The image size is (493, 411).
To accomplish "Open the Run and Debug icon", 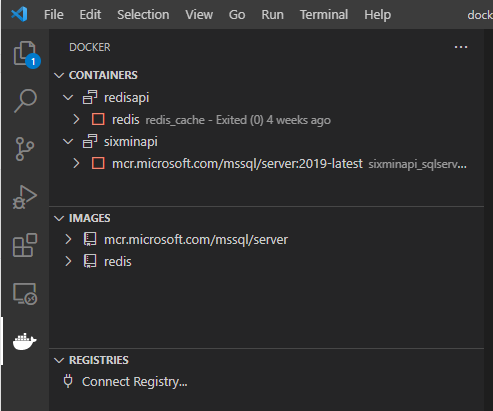I will click(25, 197).
